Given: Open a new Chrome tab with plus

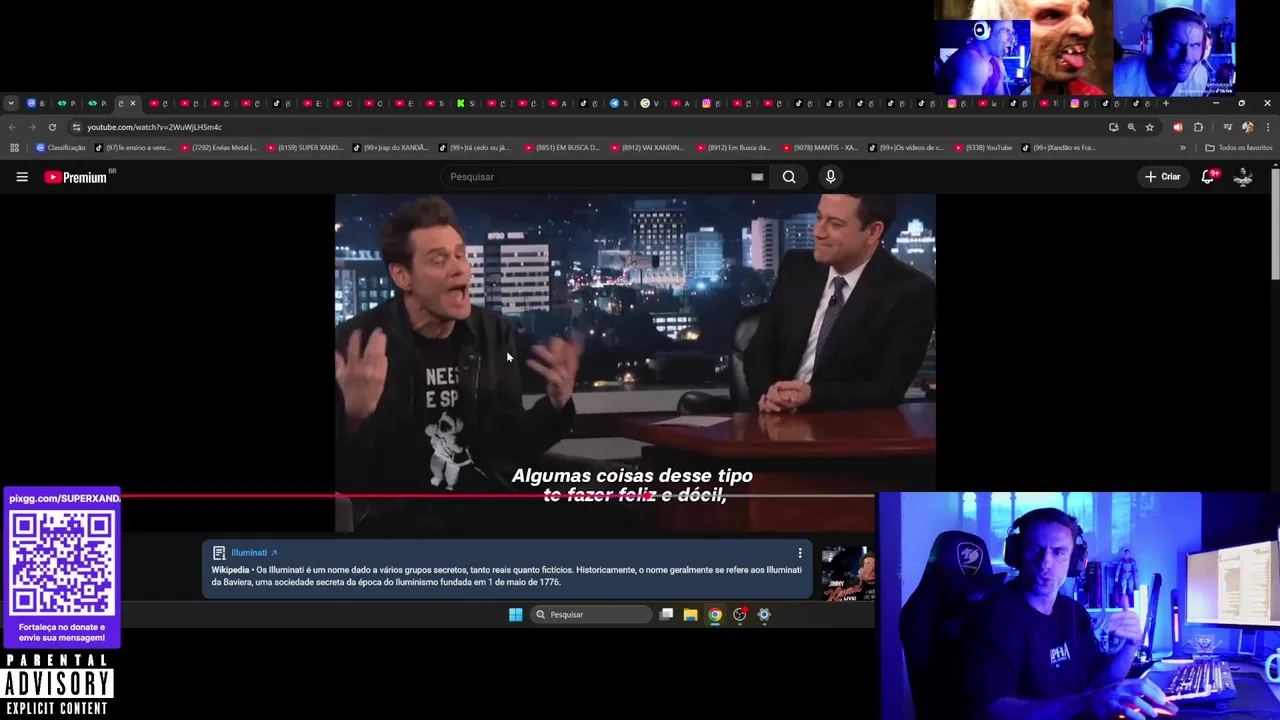Looking at the screenshot, I should [1165, 103].
